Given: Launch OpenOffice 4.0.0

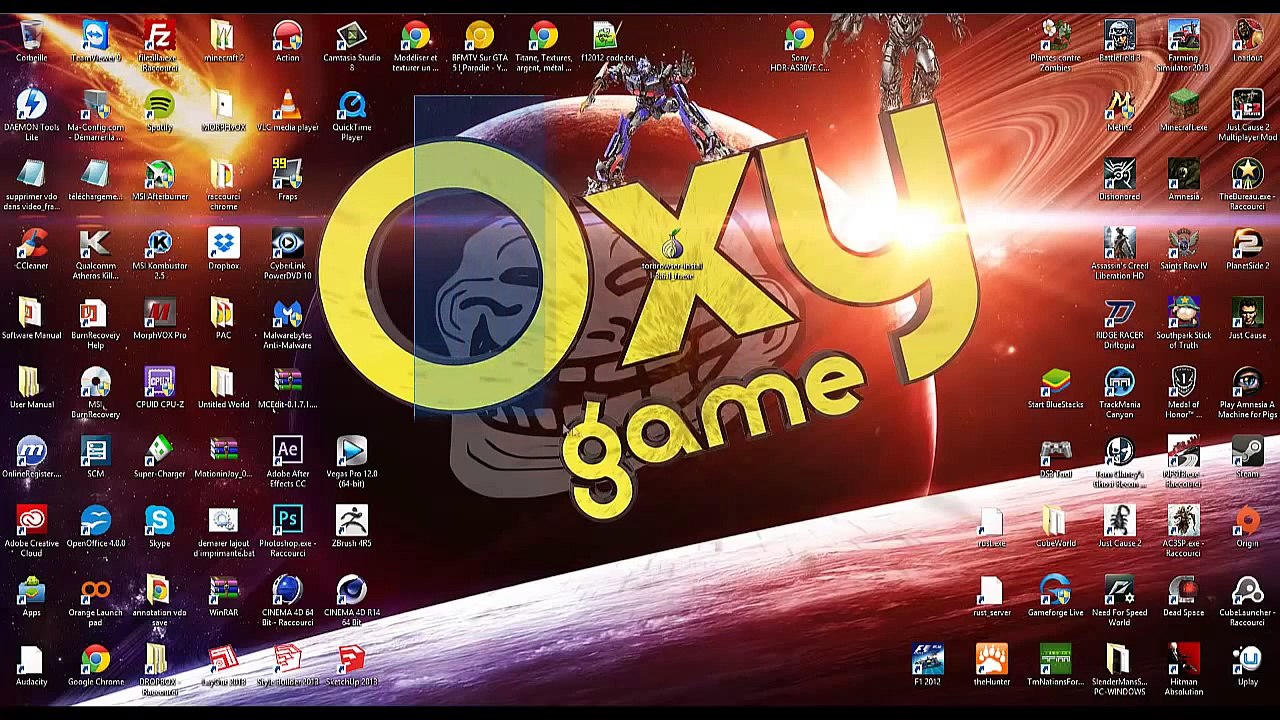Looking at the screenshot, I should [95, 521].
